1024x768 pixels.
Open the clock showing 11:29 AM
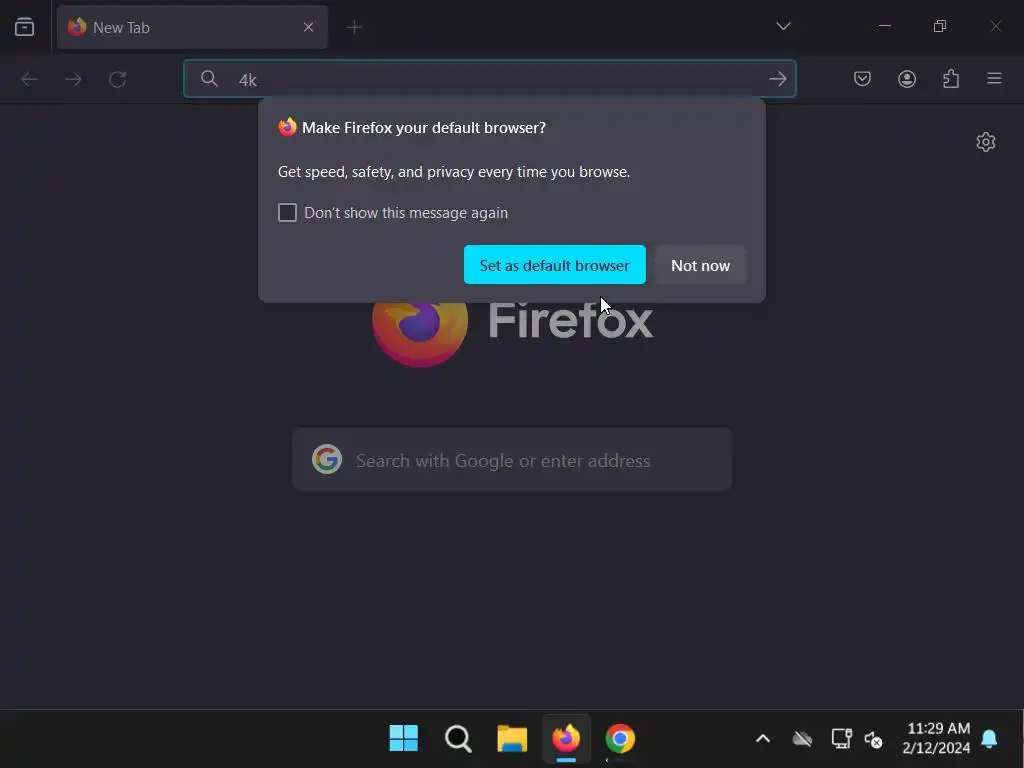coord(937,738)
